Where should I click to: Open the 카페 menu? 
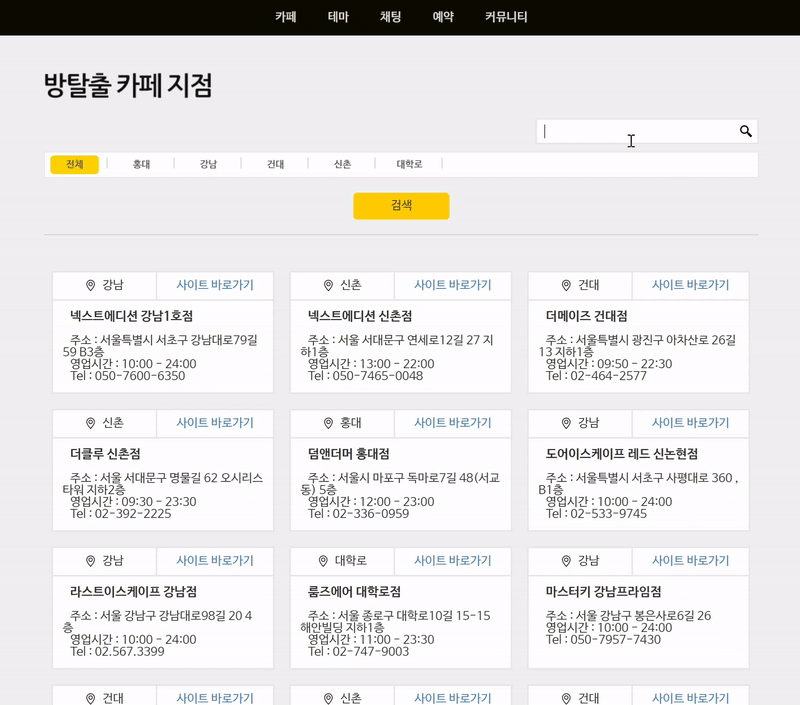click(286, 17)
